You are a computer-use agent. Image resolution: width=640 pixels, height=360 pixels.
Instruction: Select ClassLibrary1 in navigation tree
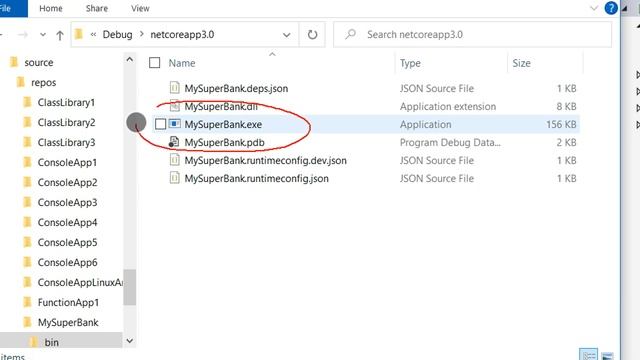click(x=66, y=102)
